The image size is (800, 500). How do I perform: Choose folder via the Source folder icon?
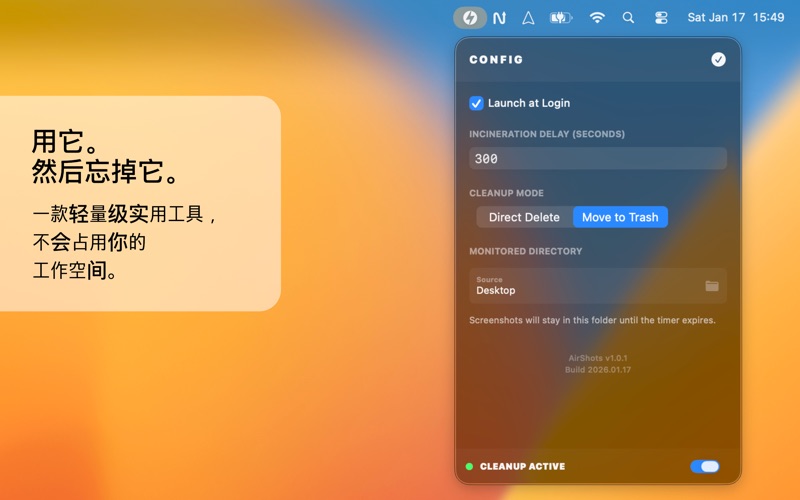(712, 286)
